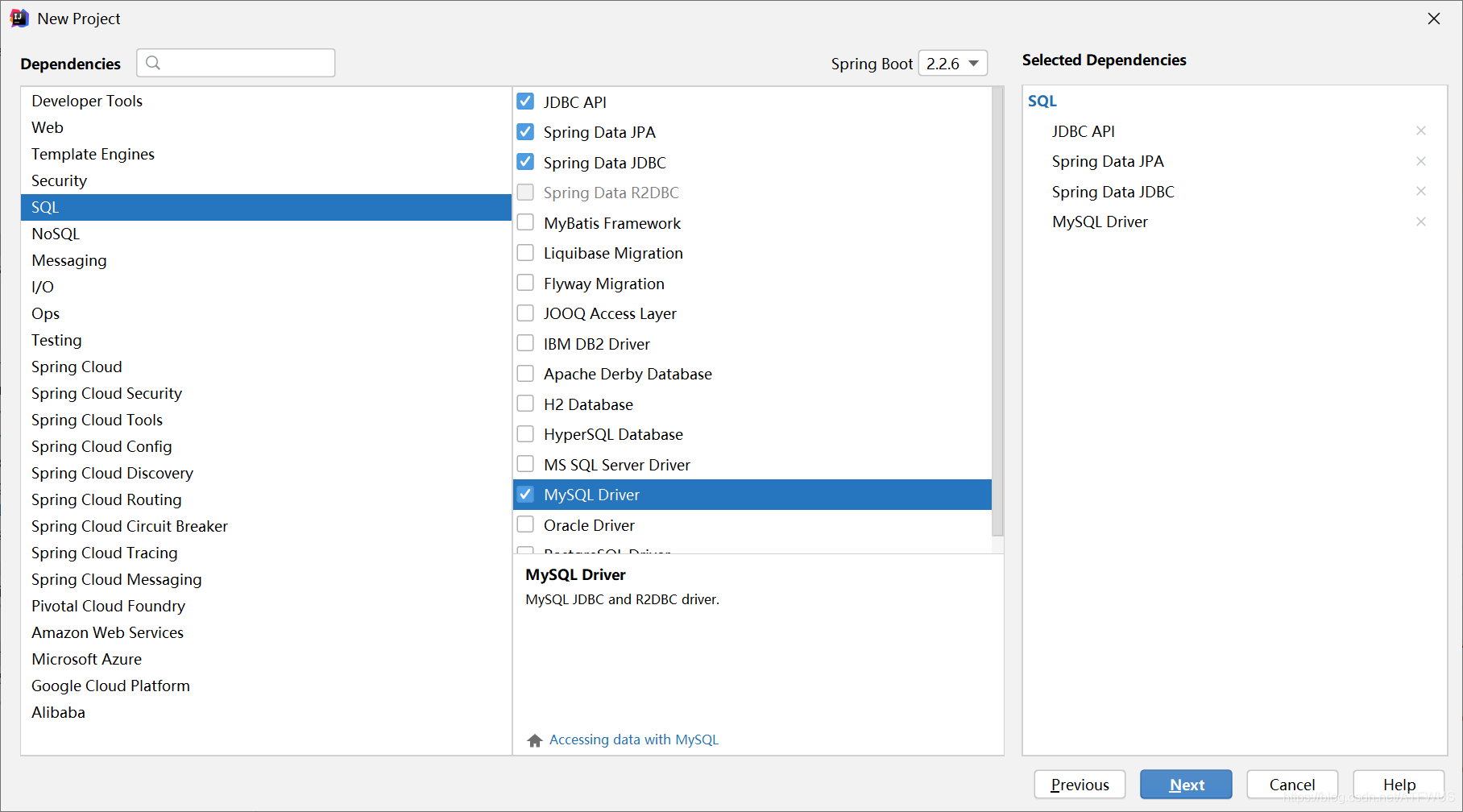Open the Spring Cloud Security category
The image size is (1463, 812).
[266, 393]
